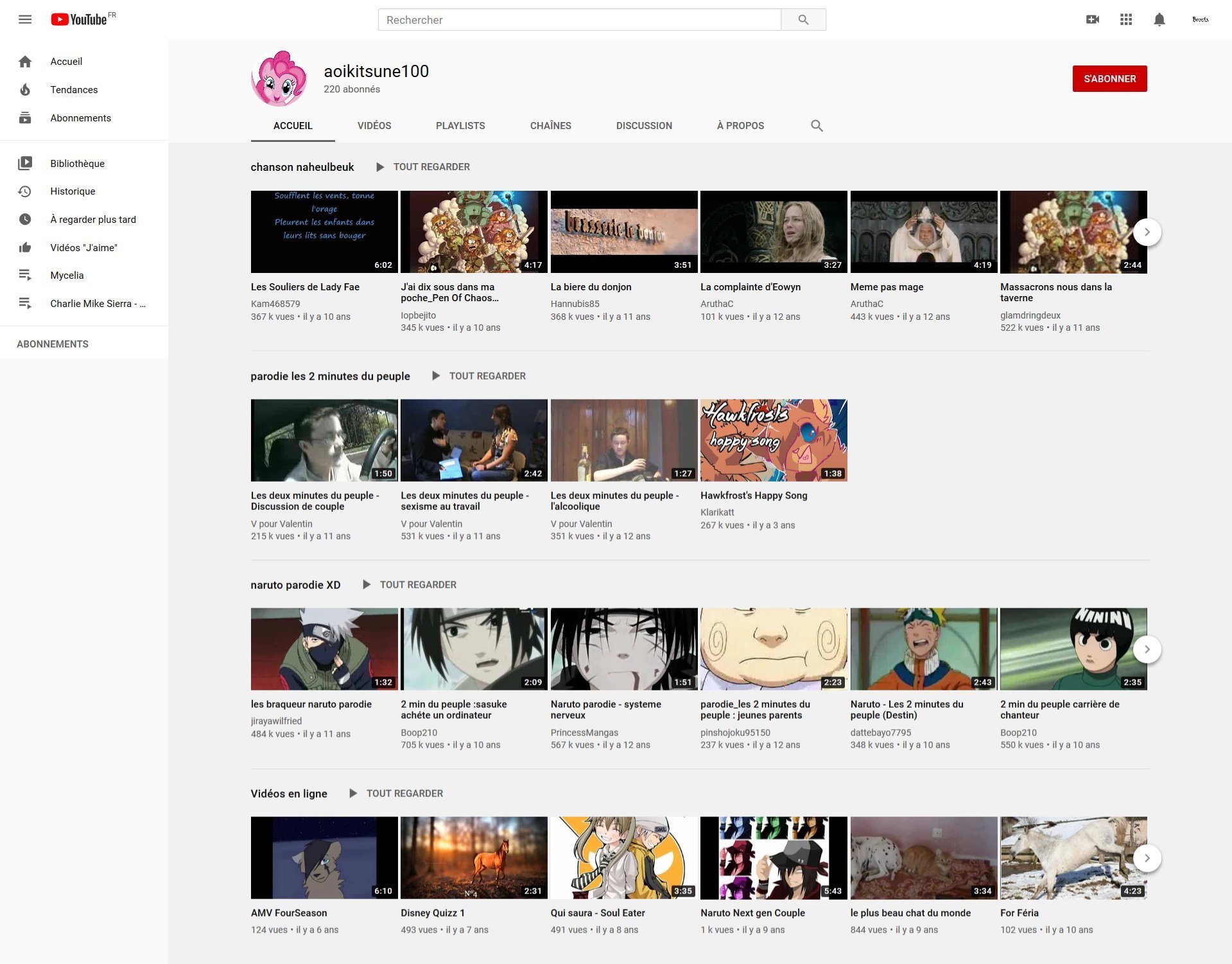Viewport: 1232px width, 964px height.
Task: Subscribe with the S'ABONNER button
Action: [1109, 79]
